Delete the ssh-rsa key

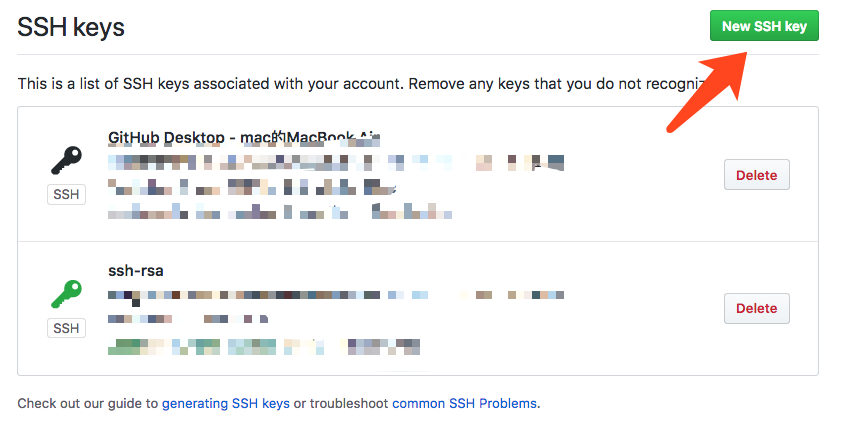tap(756, 308)
